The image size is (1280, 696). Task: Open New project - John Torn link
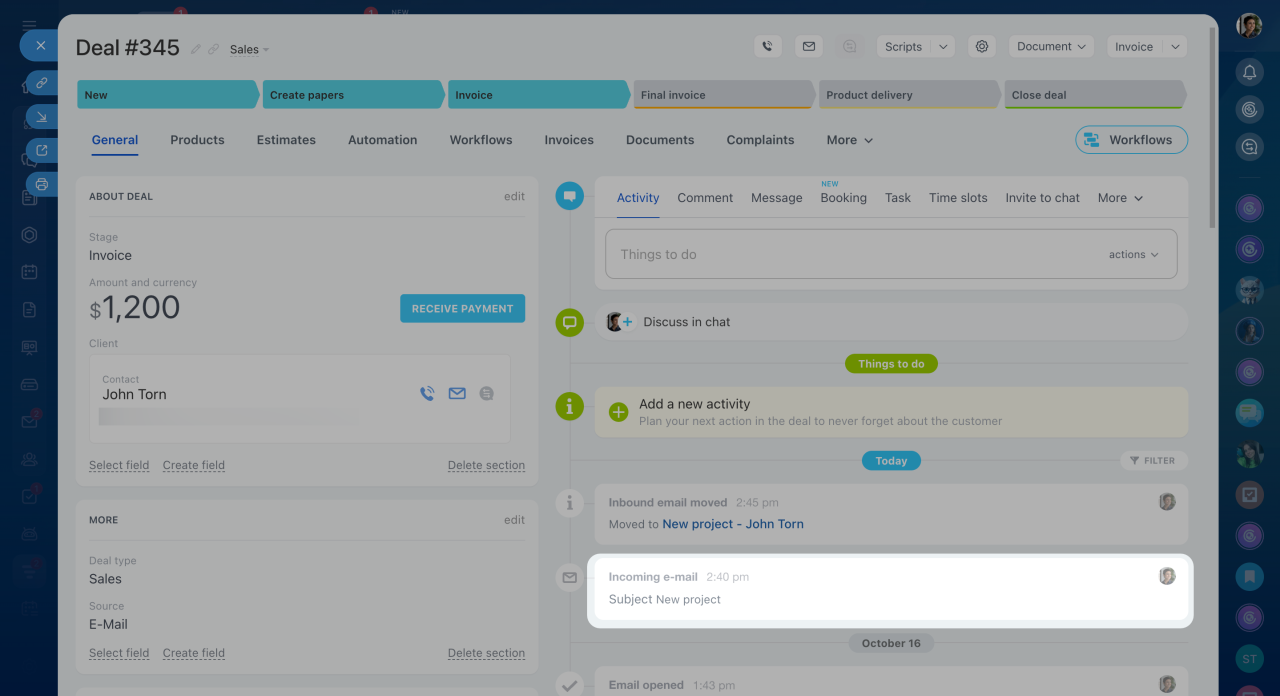732,524
